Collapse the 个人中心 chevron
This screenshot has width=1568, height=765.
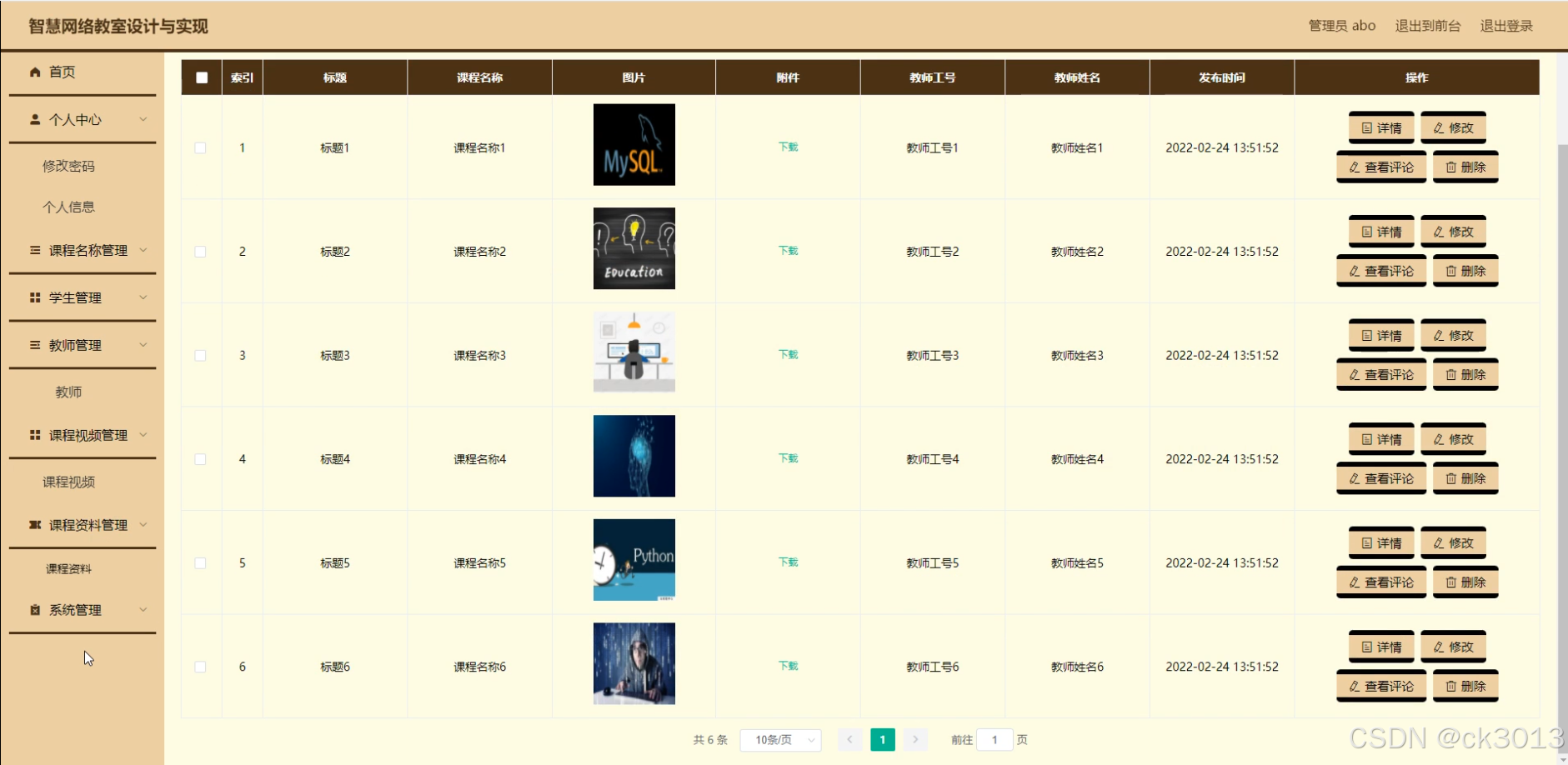(x=143, y=119)
